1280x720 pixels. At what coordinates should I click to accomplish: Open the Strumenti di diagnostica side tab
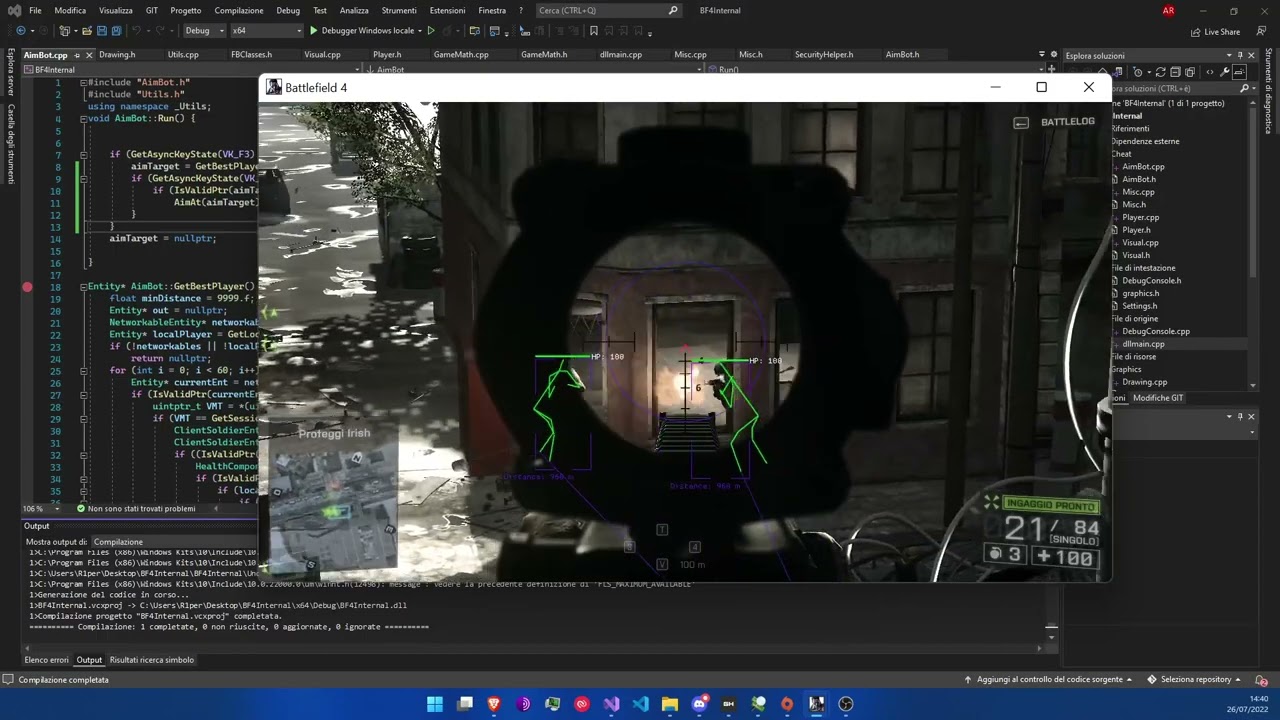tap(1268, 92)
